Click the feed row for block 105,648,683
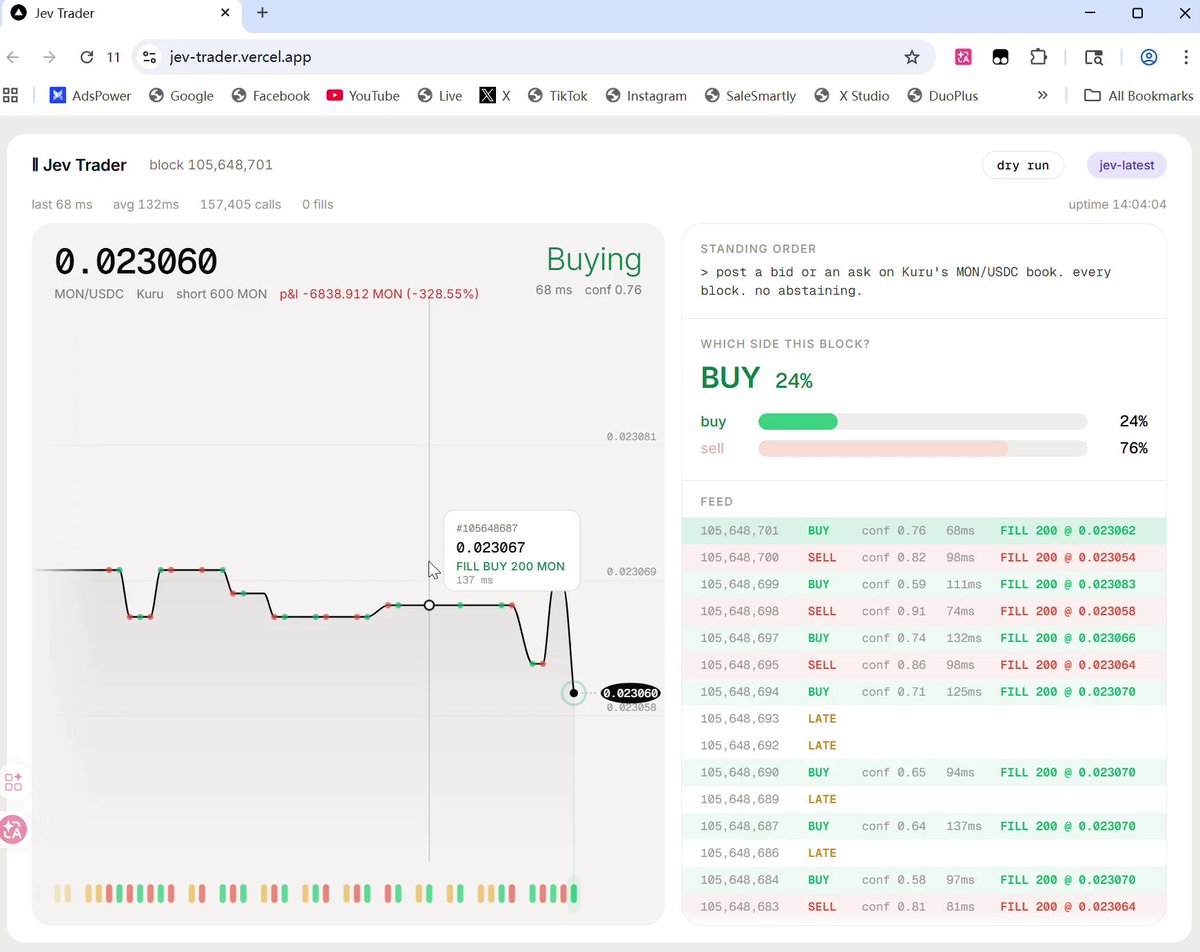This screenshot has height=952, width=1200. [924, 907]
